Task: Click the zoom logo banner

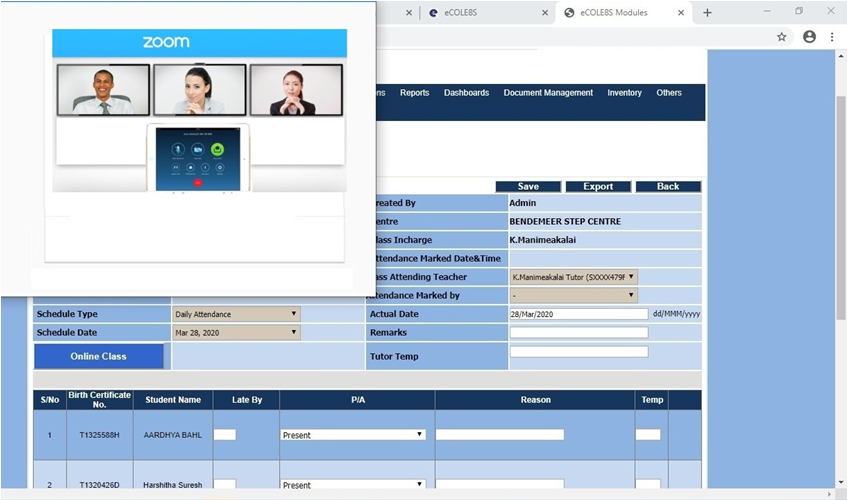Action: 200,42
